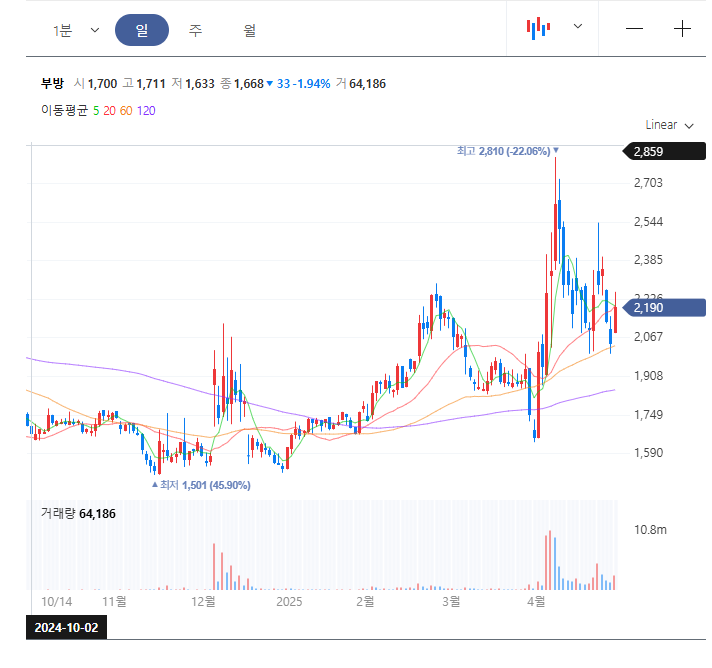Click the 2,703 price axis value
This screenshot has height=668, width=712.
[648, 183]
